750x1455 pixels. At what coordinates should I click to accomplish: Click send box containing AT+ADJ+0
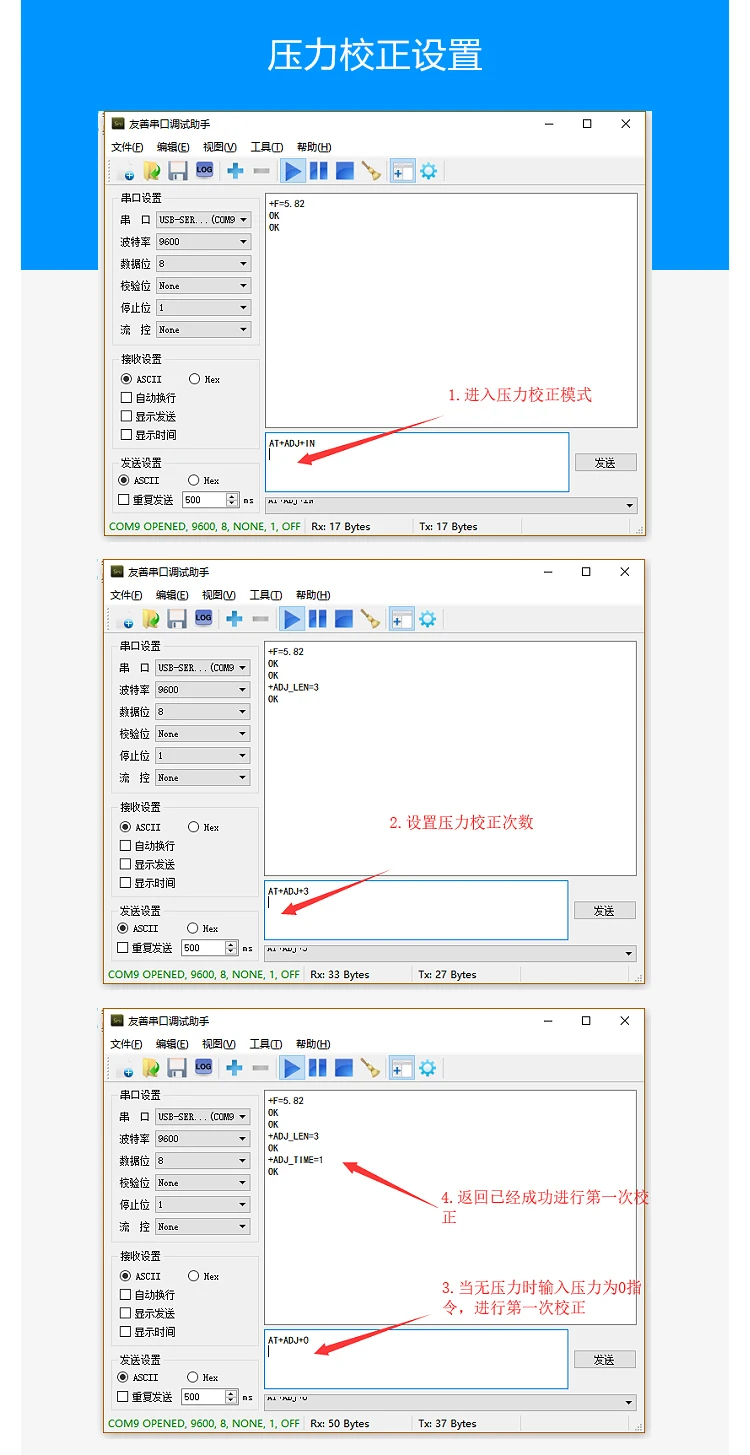coord(416,1359)
